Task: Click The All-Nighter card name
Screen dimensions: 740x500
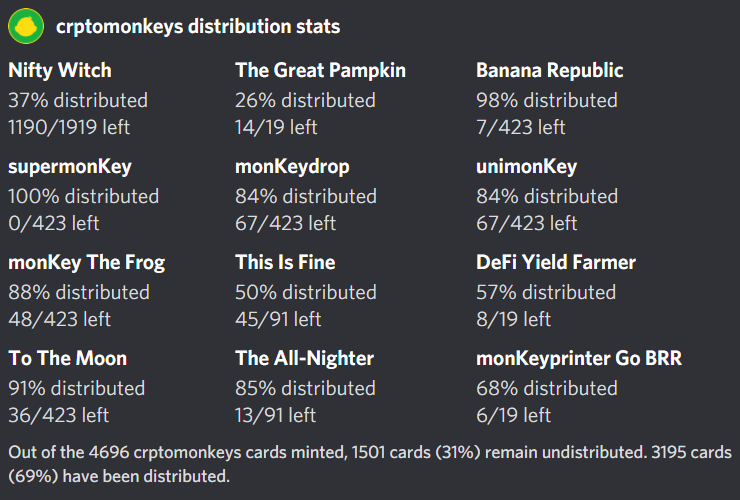Action: tap(304, 358)
